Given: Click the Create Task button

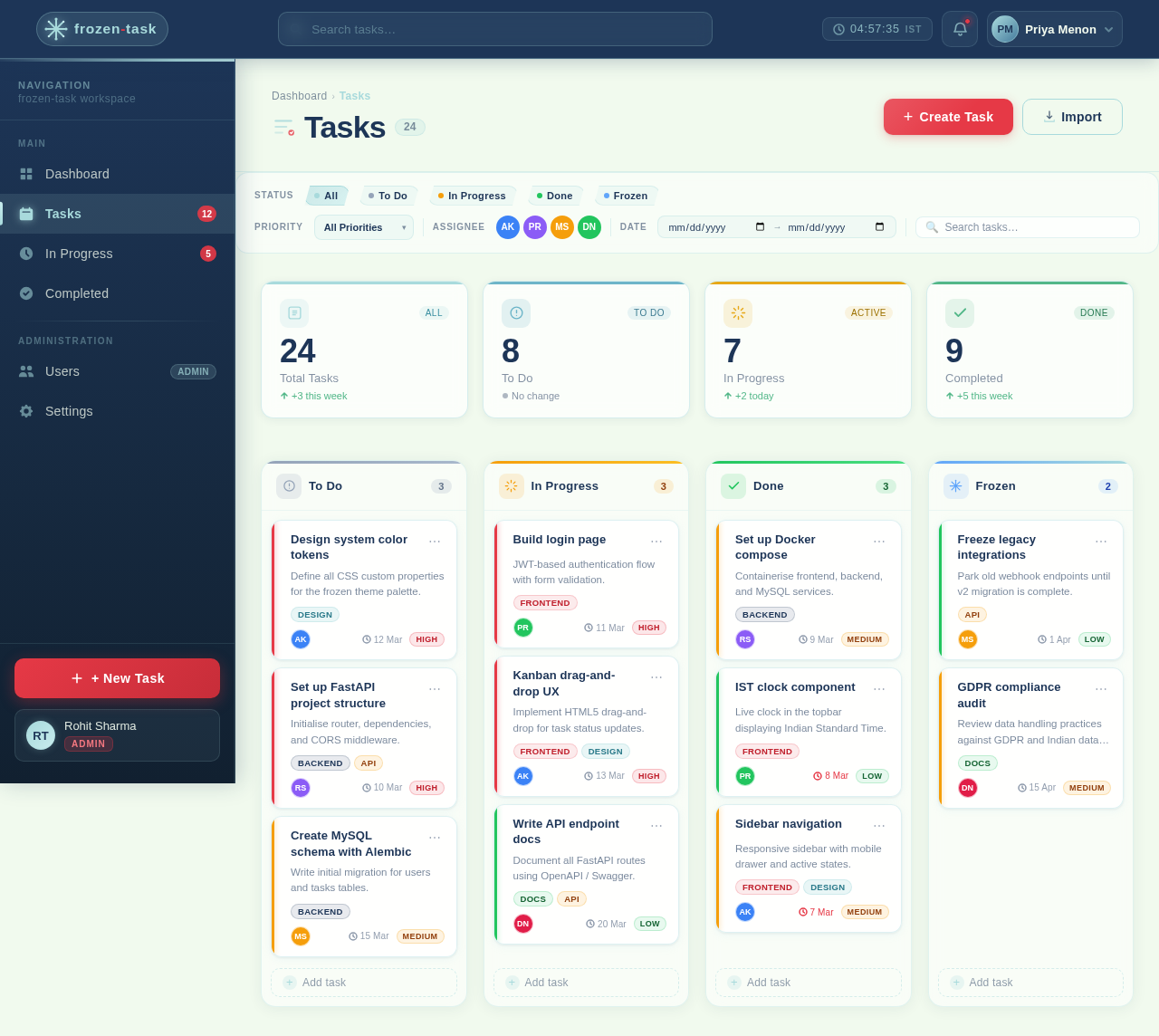Looking at the screenshot, I should (x=948, y=117).
